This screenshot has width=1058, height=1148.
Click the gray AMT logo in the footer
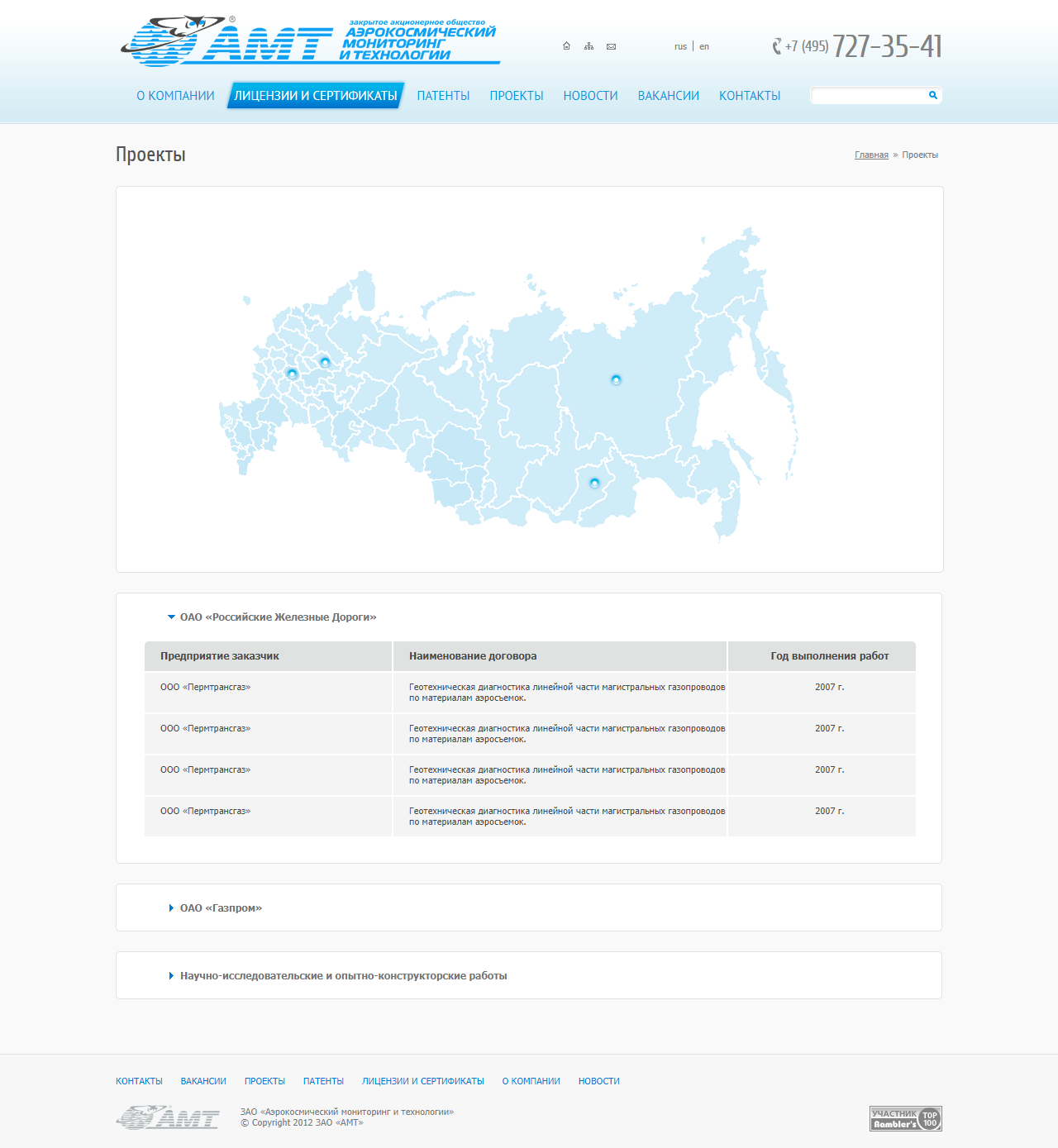click(x=168, y=1117)
